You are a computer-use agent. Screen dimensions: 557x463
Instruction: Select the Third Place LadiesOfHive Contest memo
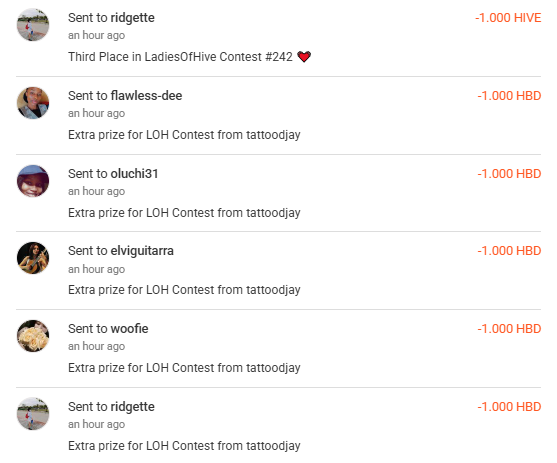point(189,57)
